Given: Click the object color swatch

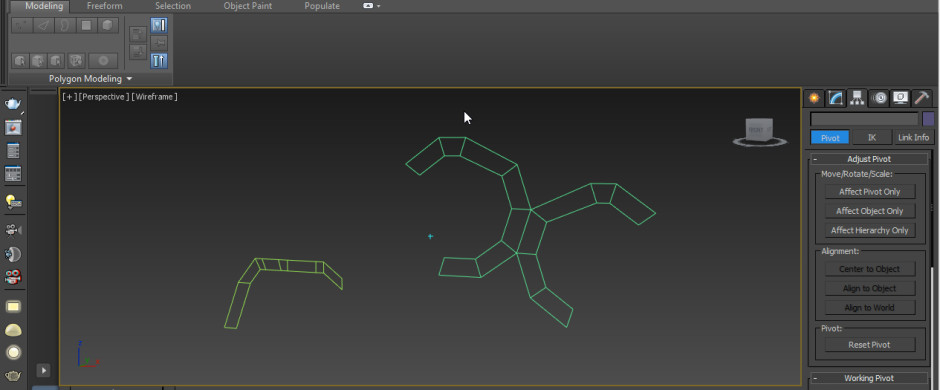Looking at the screenshot, I should pos(928,119).
